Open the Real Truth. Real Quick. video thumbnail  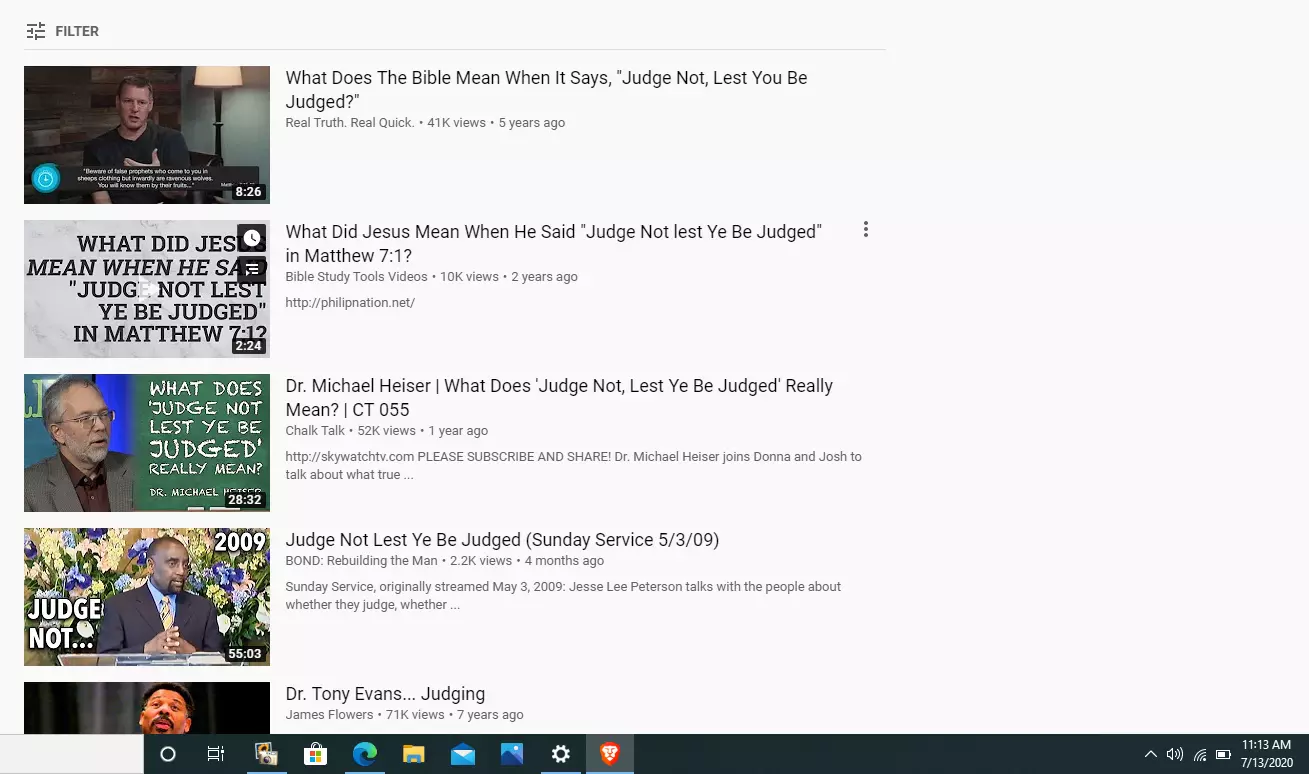click(x=147, y=135)
